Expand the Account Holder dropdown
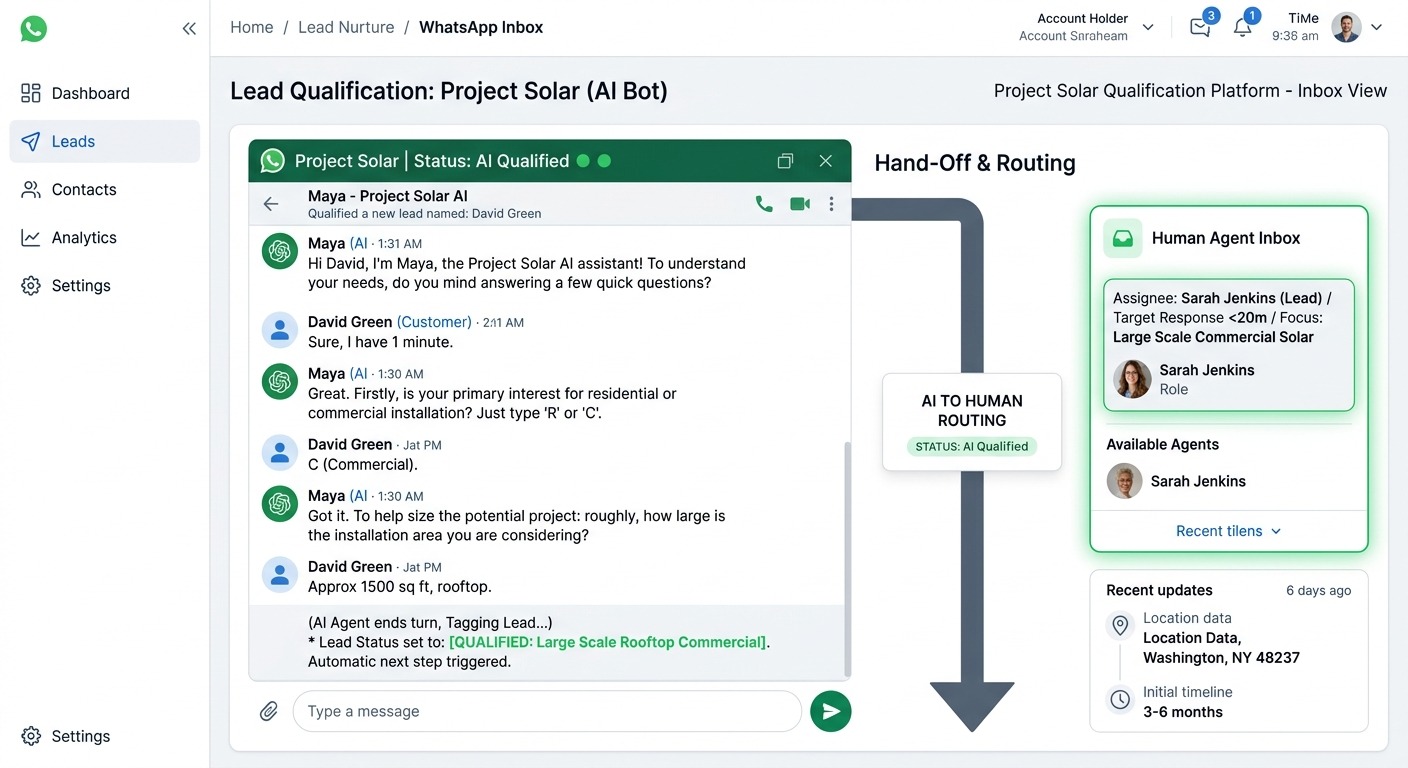Image resolution: width=1408 pixels, height=768 pixels. [x=1148, y=27]
